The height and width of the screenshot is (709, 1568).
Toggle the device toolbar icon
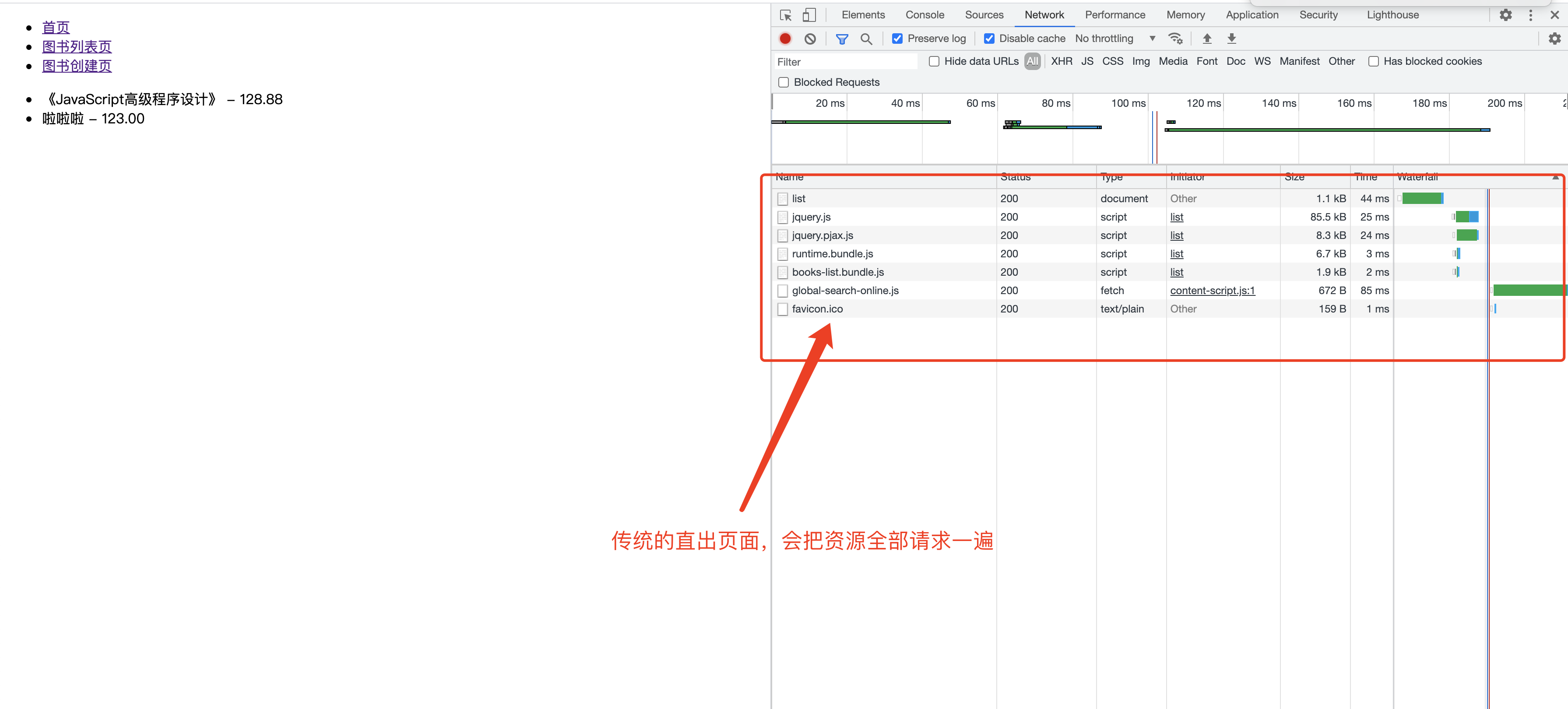coord(809,15)
